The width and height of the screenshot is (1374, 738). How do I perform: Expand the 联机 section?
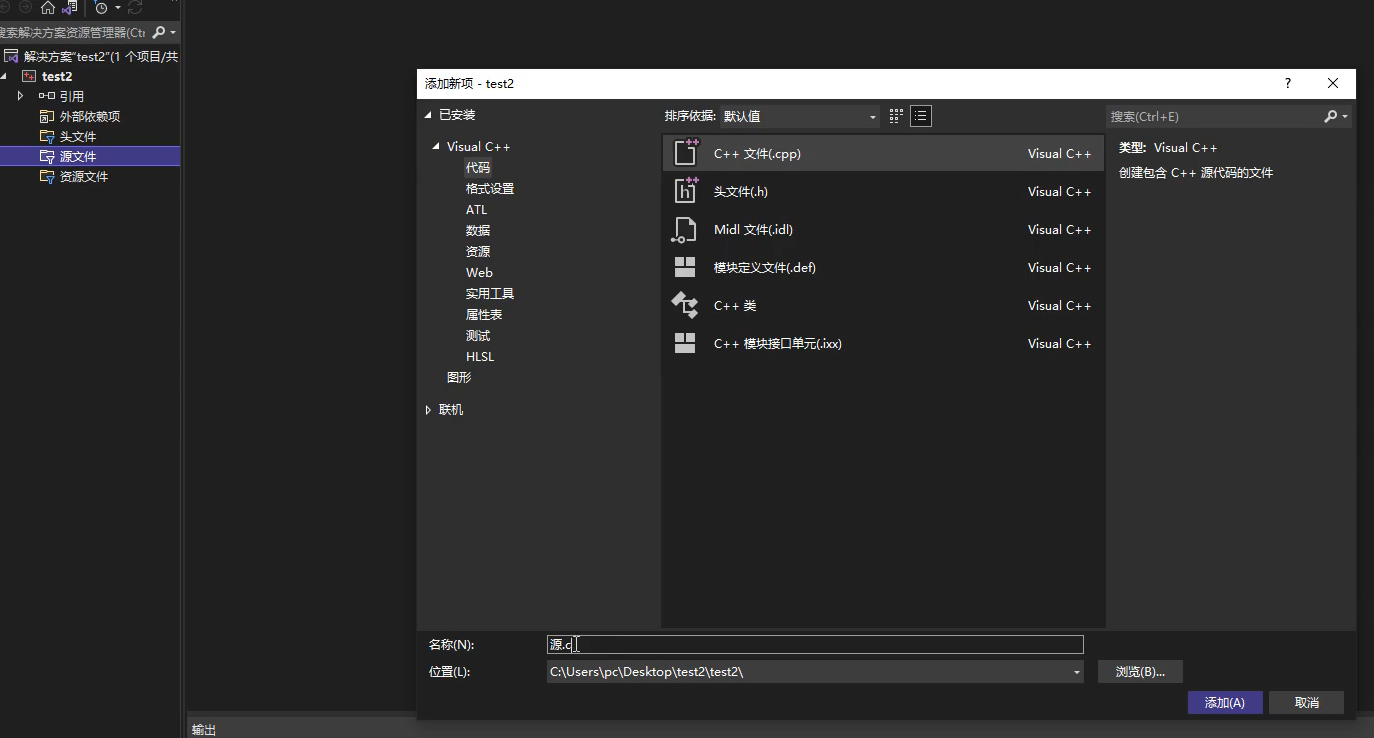pyautogui.click(x=429, y=409)
